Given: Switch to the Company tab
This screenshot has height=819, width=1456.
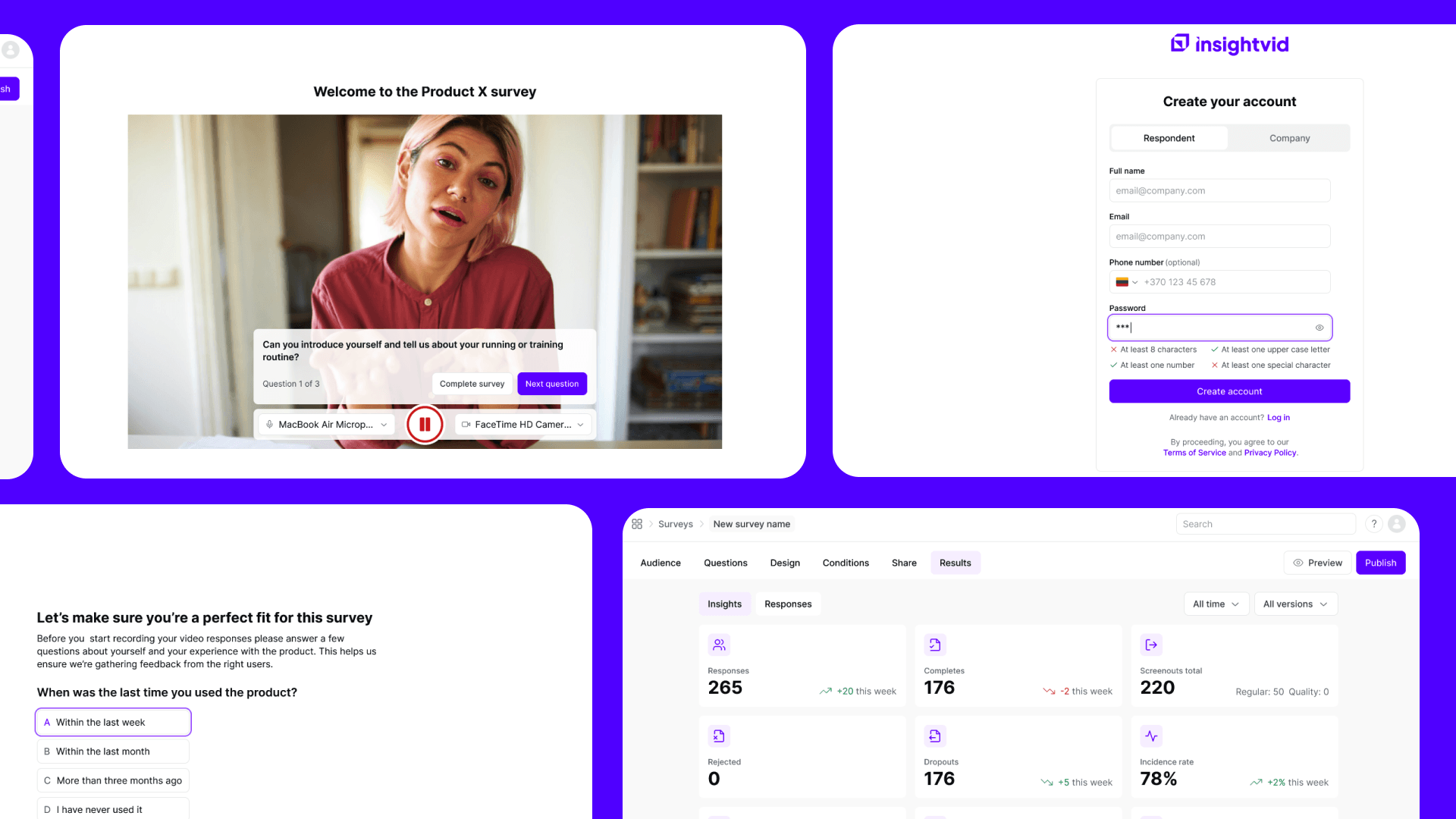Looking at the screenshot, I should pos(1288,138).
